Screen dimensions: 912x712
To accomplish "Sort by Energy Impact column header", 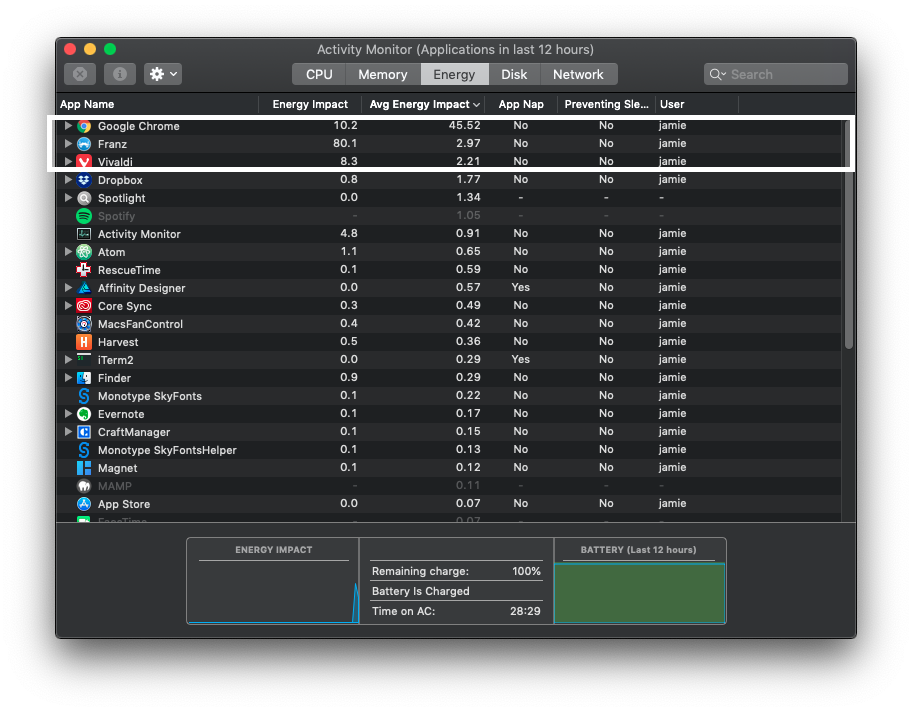I will pyautogui.click(x=310, y=105).
